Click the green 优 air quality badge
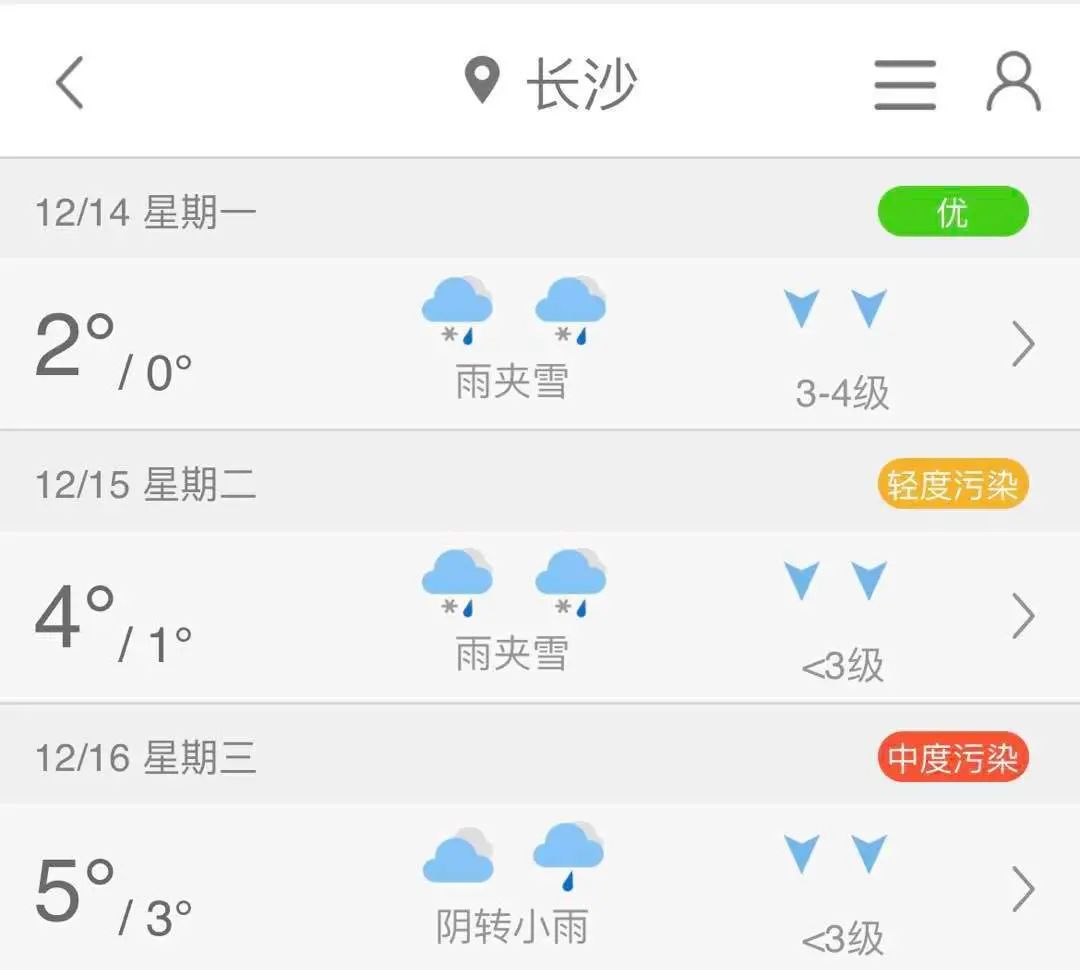The image size is (1080, 970). 952,212
